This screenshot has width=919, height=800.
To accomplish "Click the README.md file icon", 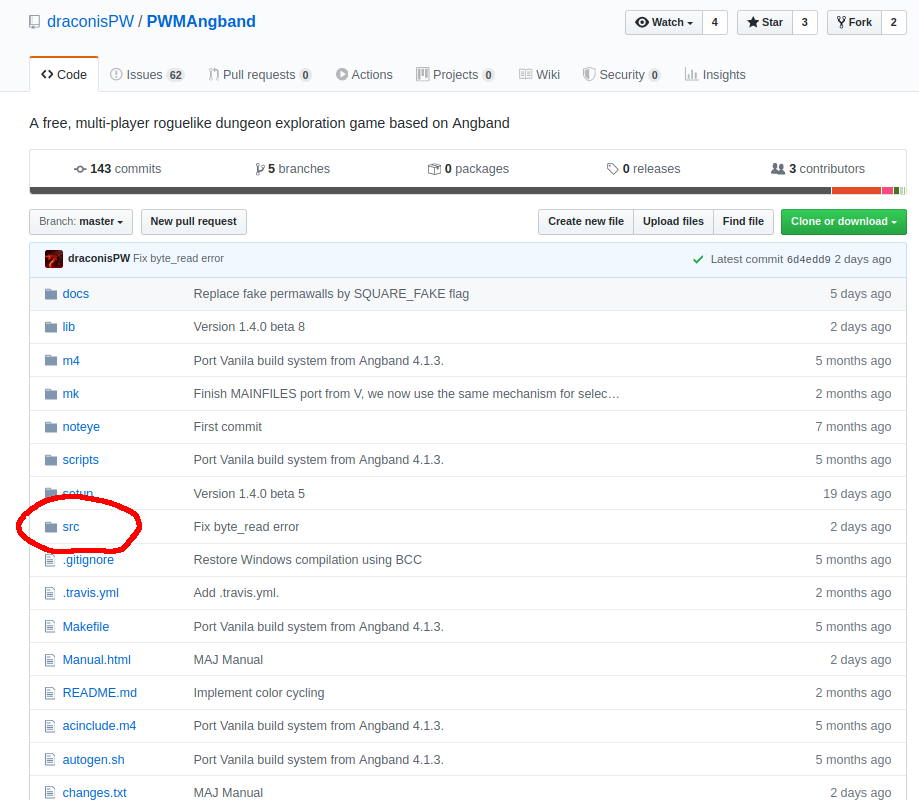I will coord(50,693).
